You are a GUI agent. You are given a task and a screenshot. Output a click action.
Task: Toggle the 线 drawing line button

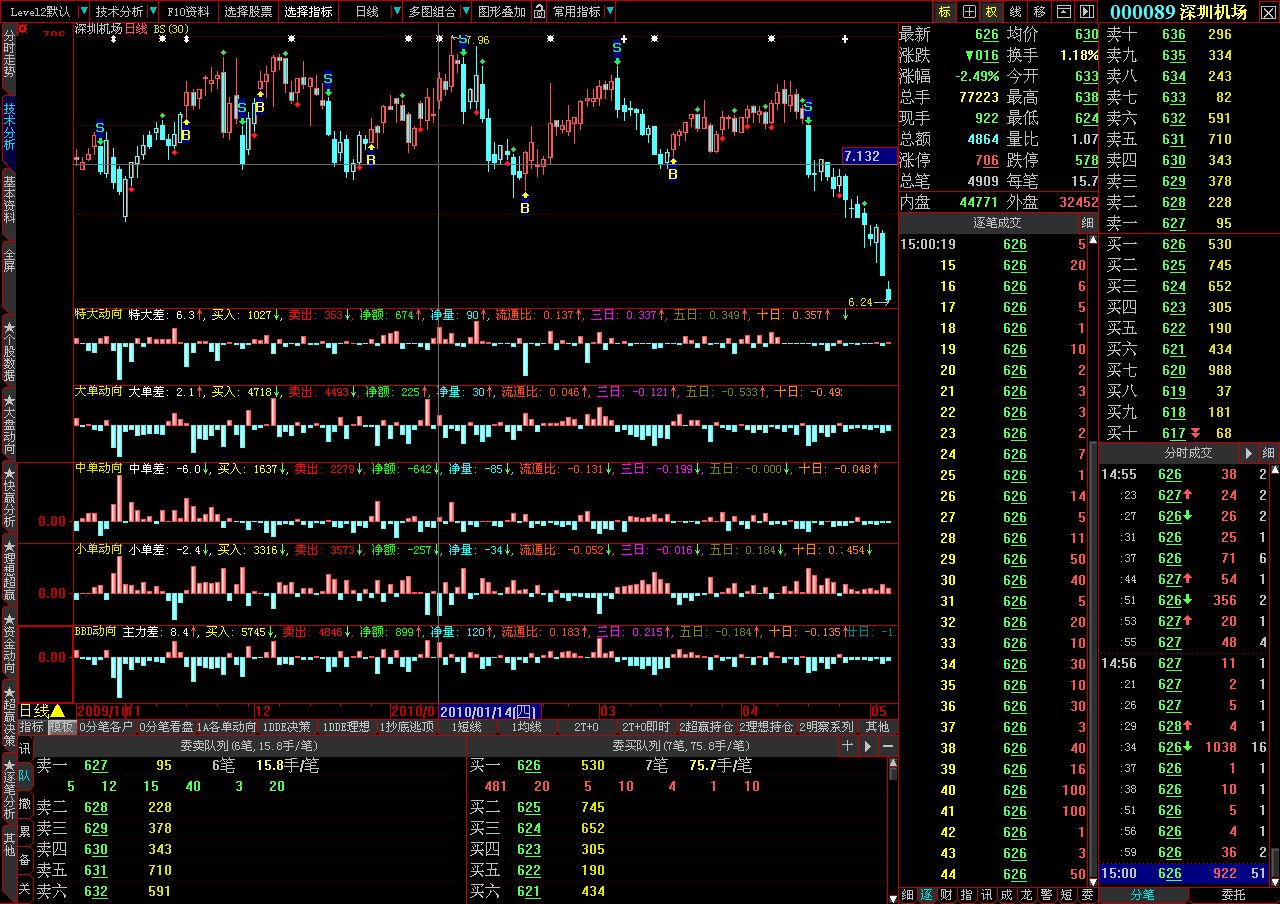coord(1016,12)
